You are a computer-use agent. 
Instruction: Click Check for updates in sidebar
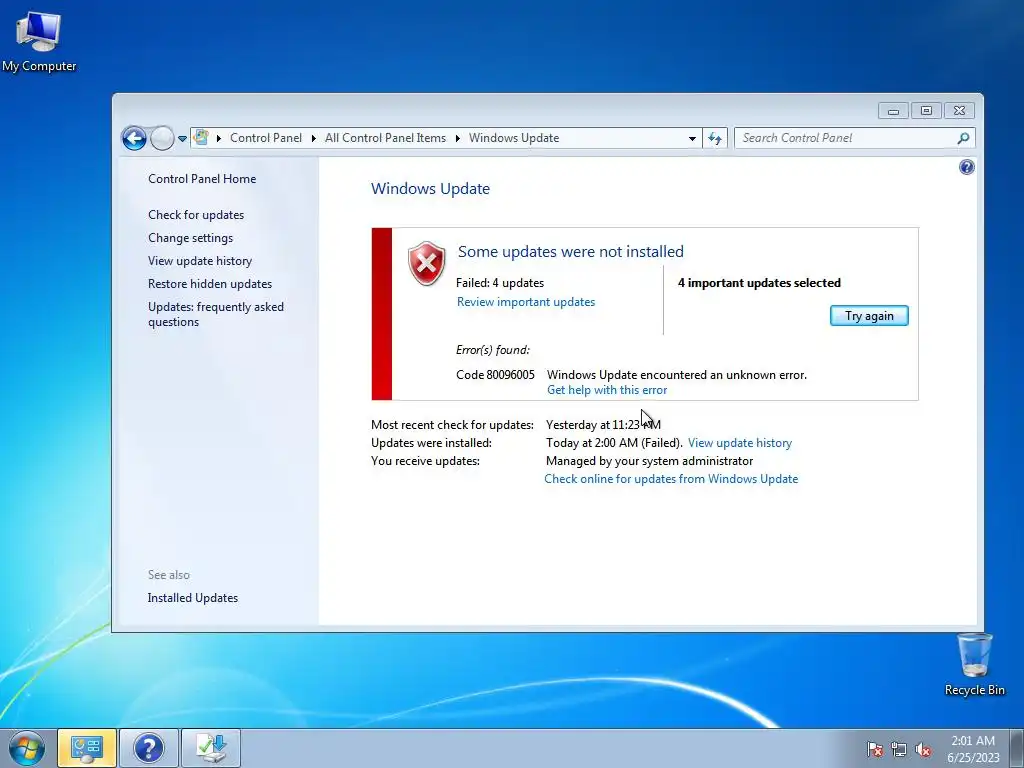click(x=196, y=215)
